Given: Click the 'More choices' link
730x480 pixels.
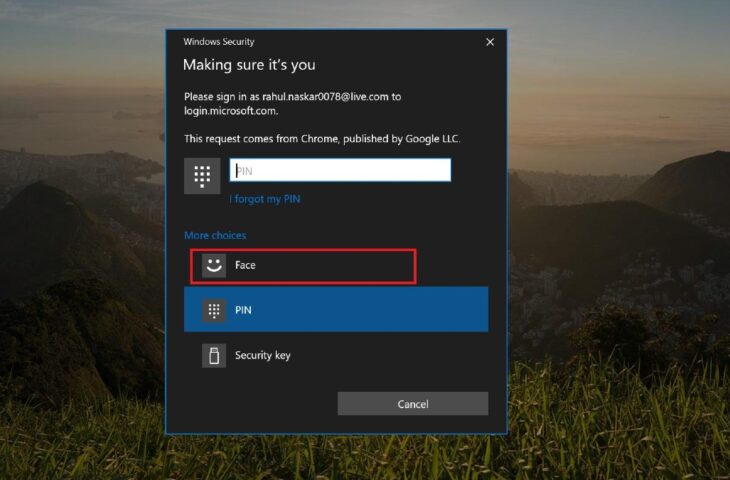Looking at the screenshot, I should tap(215, 236).
